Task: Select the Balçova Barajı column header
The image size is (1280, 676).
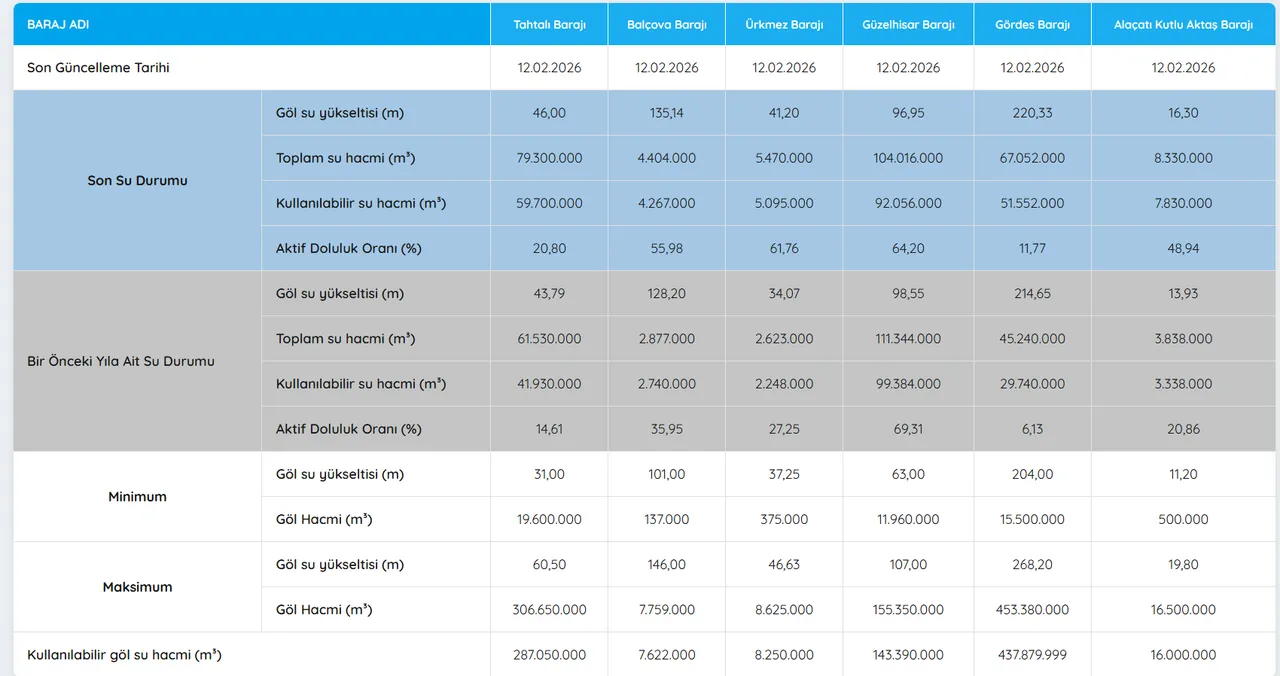Action: coord(666,25)
